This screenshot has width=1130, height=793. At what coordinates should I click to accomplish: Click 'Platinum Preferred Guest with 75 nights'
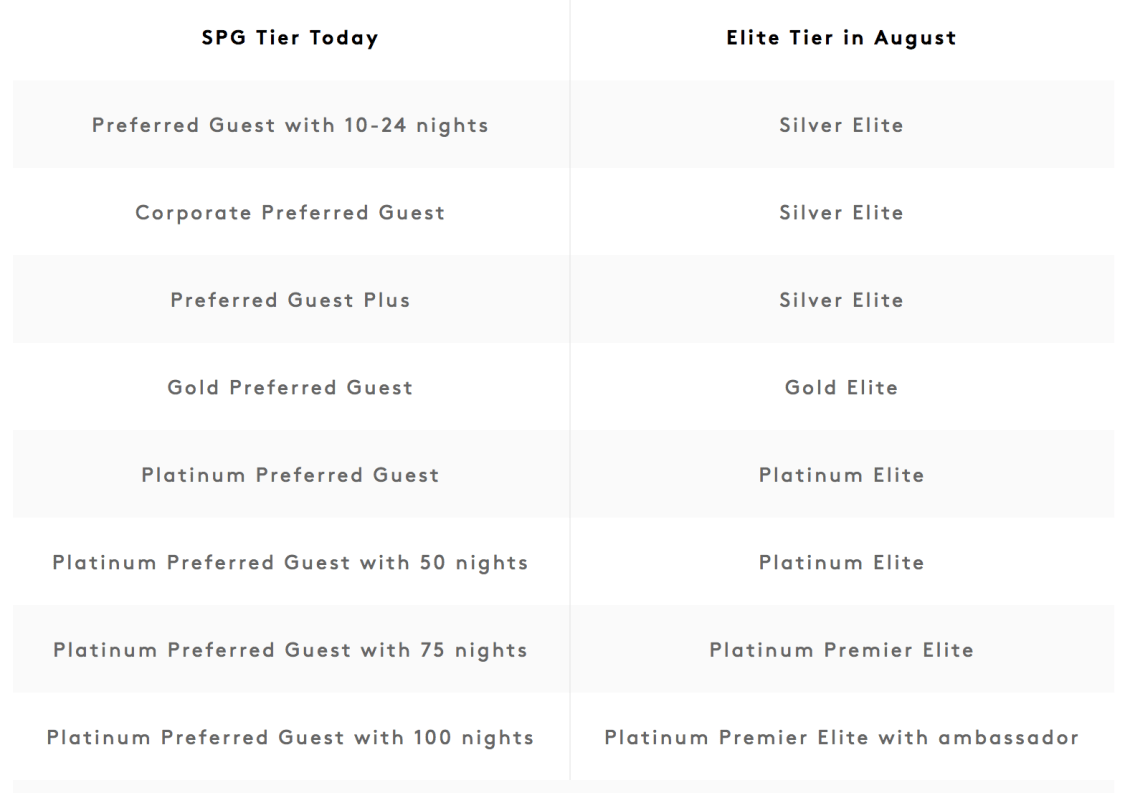tap(290, 650)
